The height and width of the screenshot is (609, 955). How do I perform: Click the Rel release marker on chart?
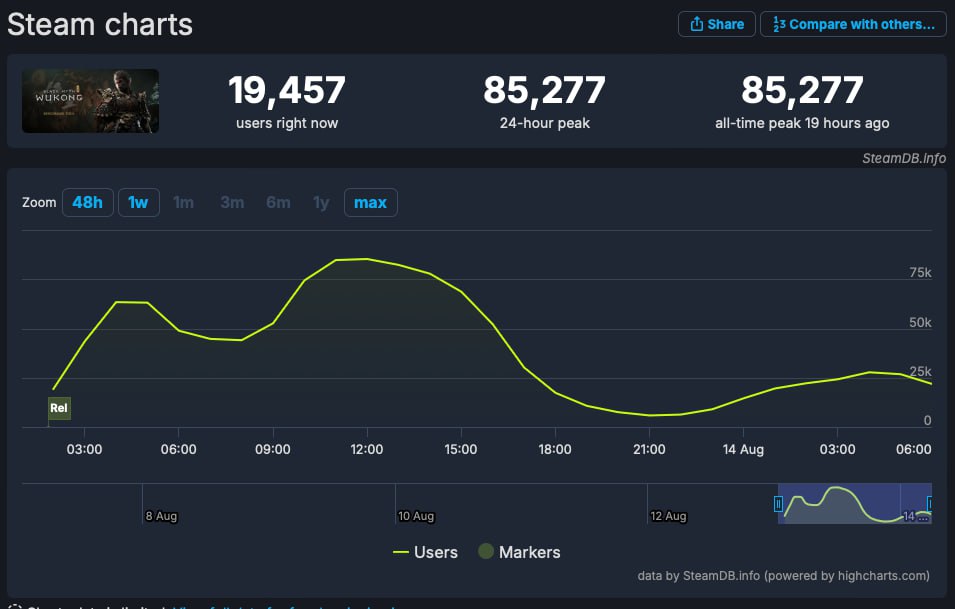(59, 408)
